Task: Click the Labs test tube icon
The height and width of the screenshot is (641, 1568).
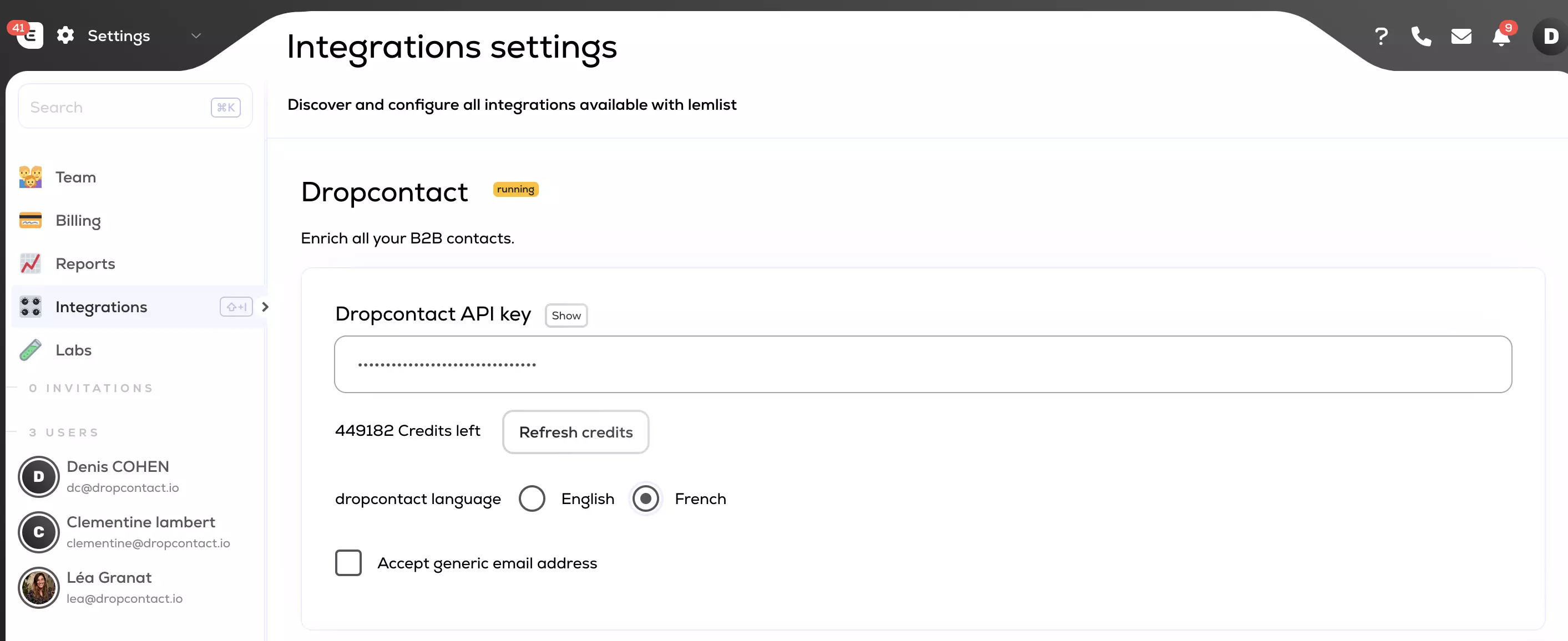Action: click(31, 350)
